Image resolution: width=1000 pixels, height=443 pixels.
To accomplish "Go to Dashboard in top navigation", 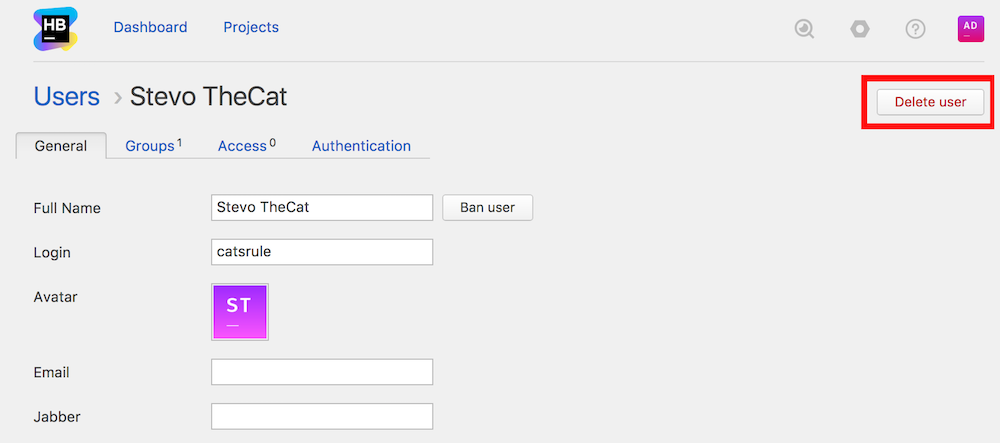I will click(x=150, y=27).
